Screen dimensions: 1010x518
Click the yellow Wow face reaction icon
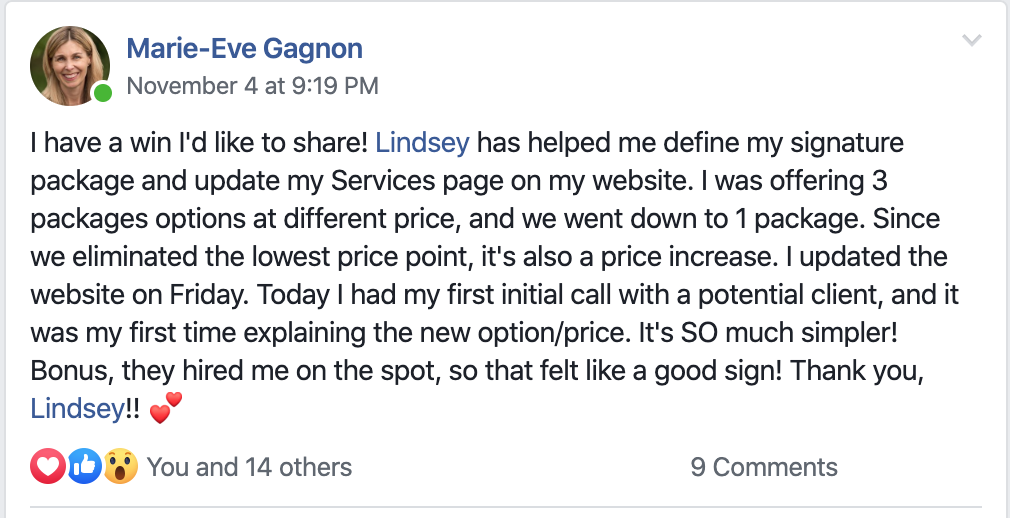coord(120,466)
